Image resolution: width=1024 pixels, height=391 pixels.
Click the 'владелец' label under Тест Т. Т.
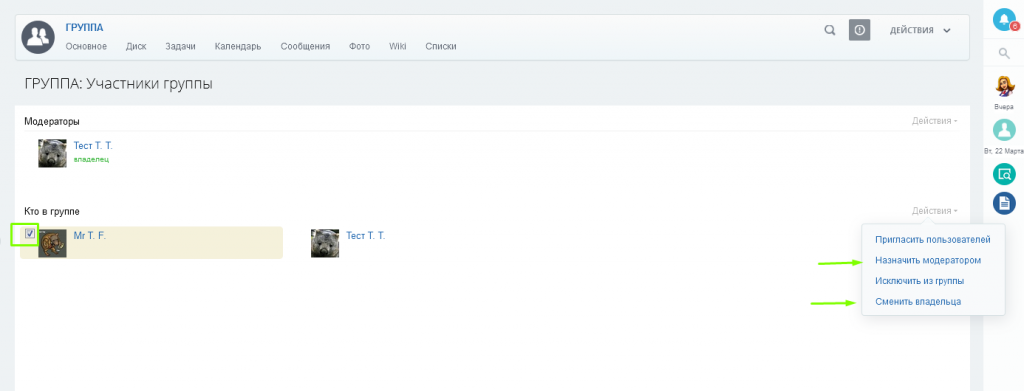click(91, 159)
